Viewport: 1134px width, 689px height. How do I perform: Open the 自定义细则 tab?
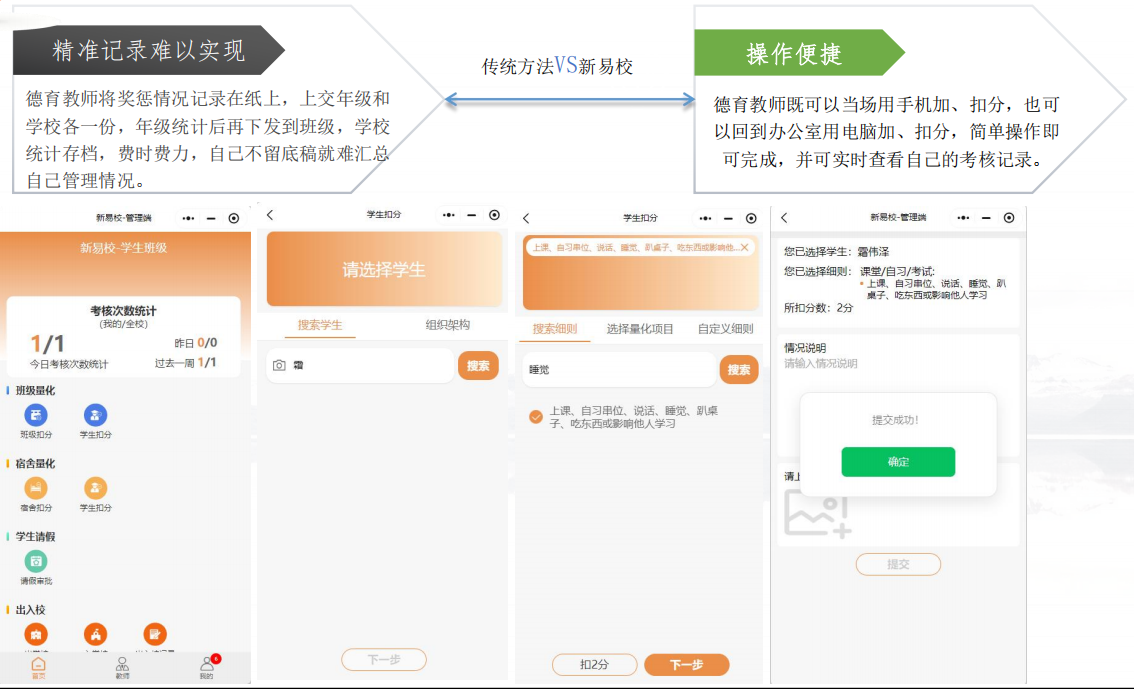coord(725,329)
